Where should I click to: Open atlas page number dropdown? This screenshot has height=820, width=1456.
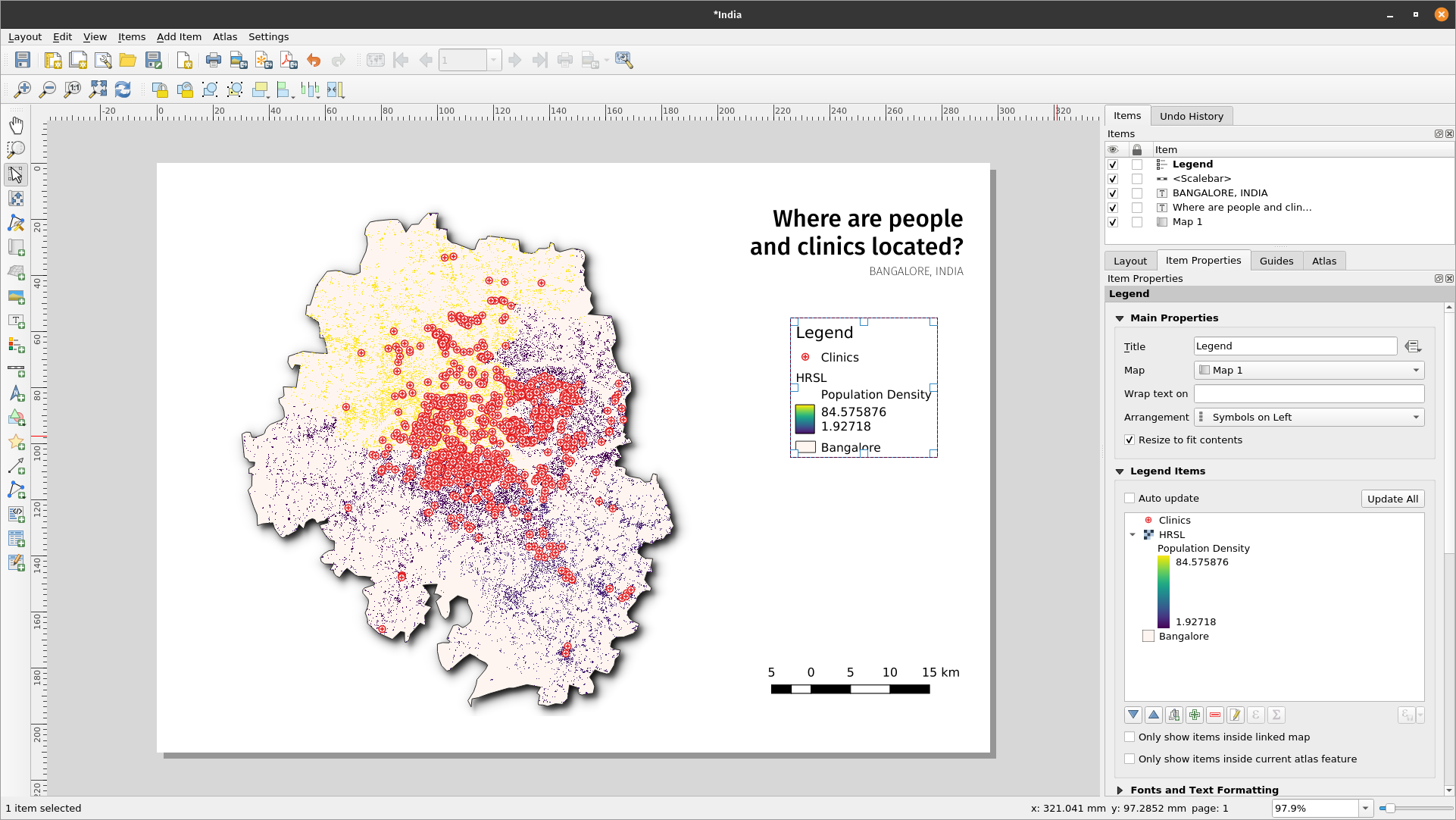[494, 60]
